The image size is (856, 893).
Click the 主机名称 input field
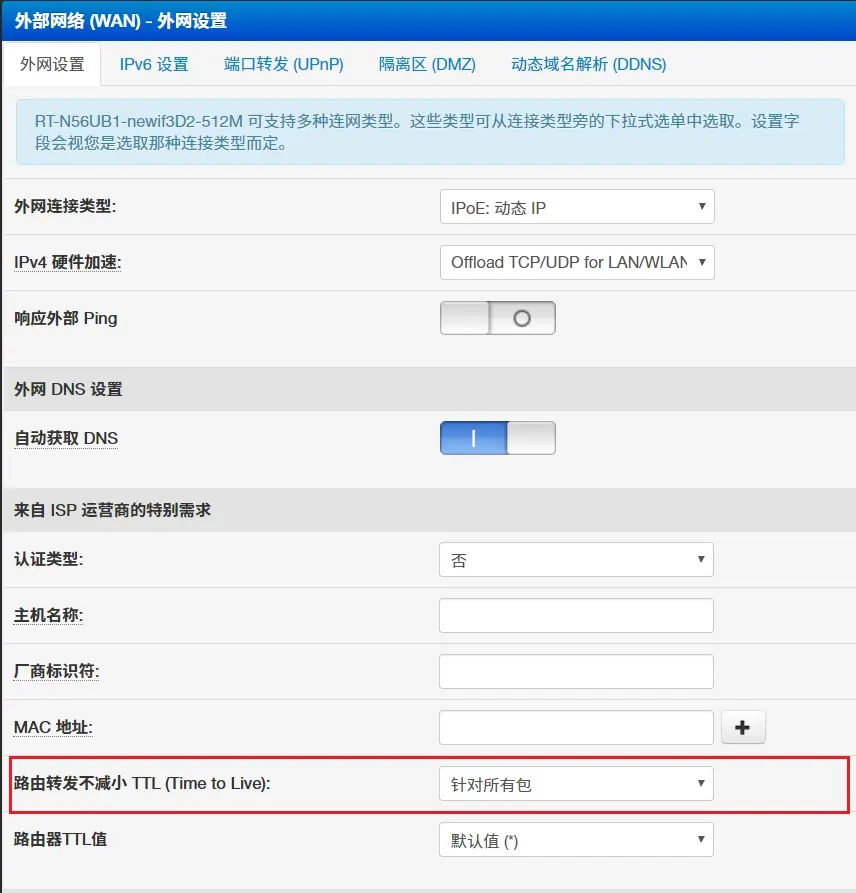(x=576, y=616)
